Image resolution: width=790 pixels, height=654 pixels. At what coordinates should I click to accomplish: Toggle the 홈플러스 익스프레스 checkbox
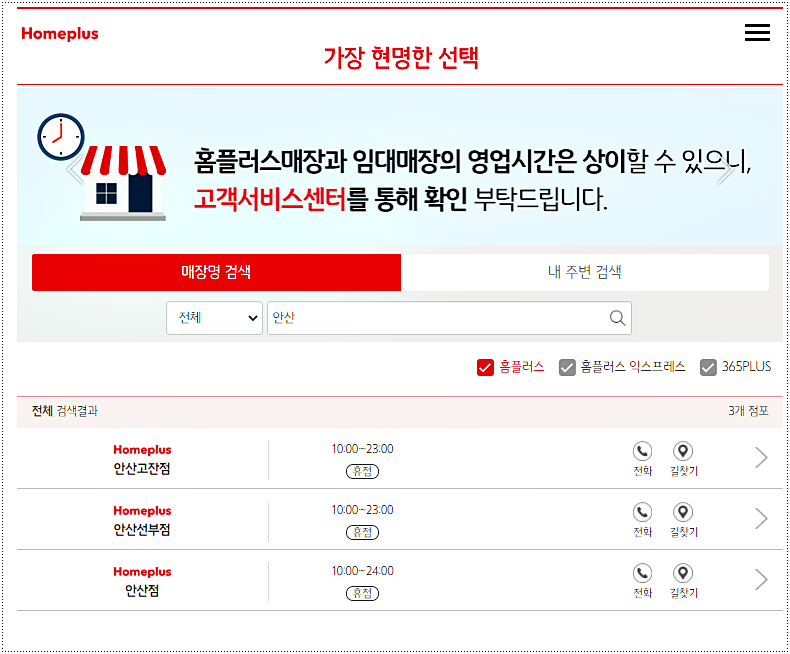567,367
